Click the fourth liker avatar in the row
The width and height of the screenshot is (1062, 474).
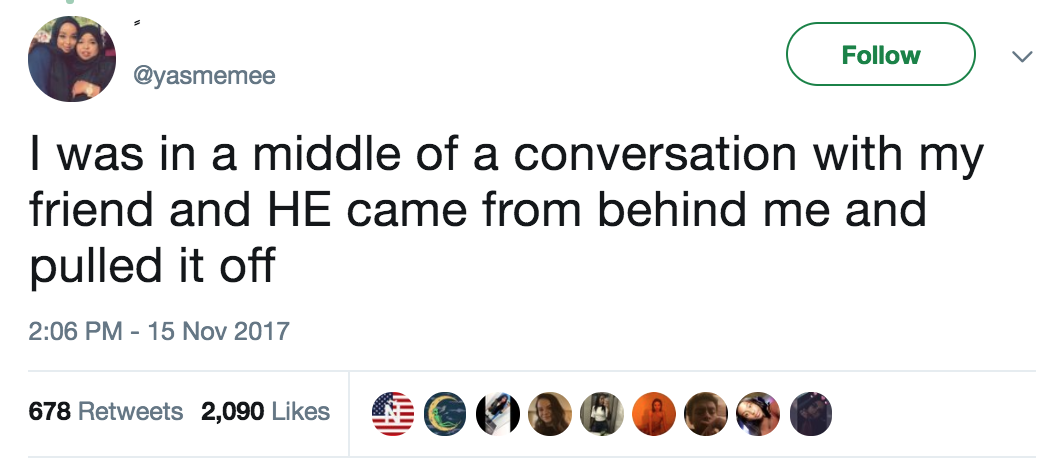(548, 411)
